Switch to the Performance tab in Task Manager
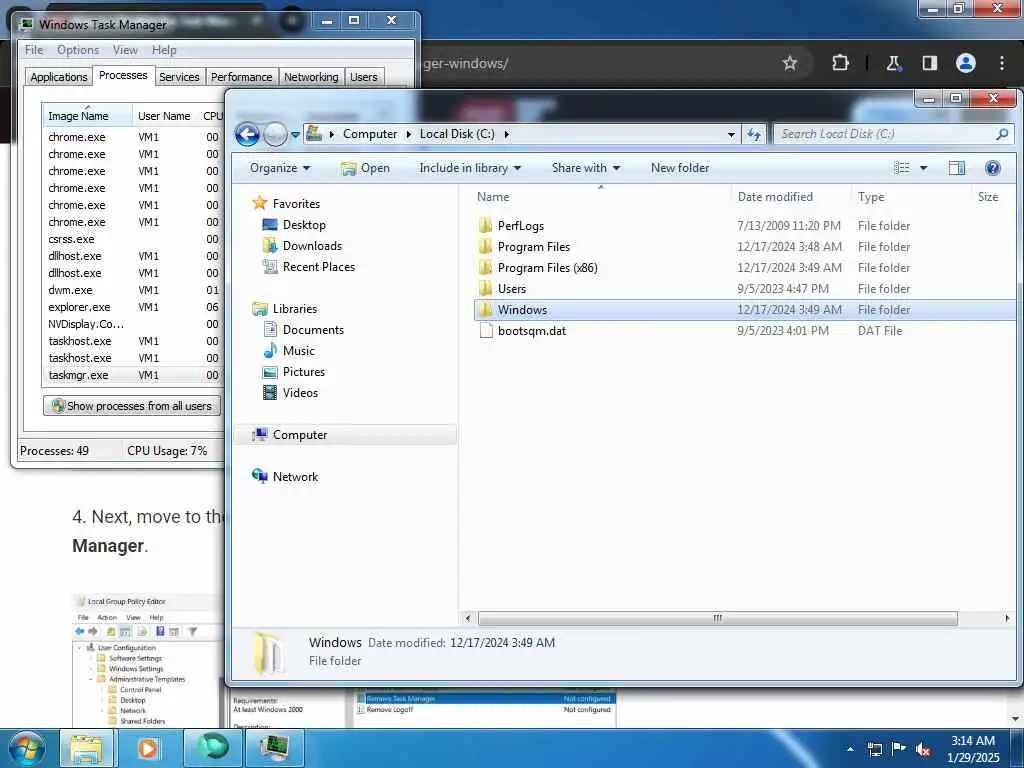This screenshot has height=768, width=1024. pos(241,77)
